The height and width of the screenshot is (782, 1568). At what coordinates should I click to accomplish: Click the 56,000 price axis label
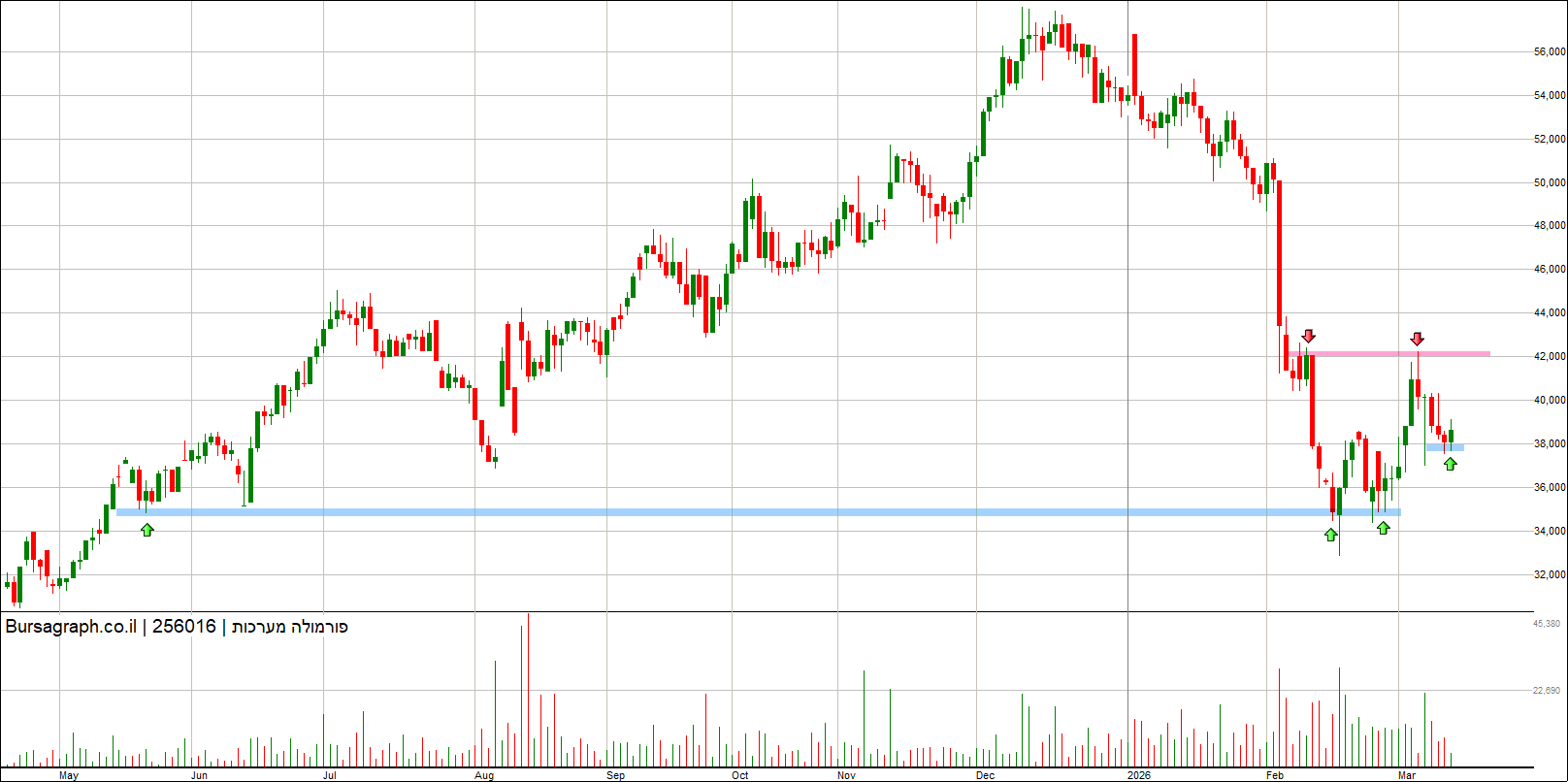pyautogui.click(x=1550, y=52)
